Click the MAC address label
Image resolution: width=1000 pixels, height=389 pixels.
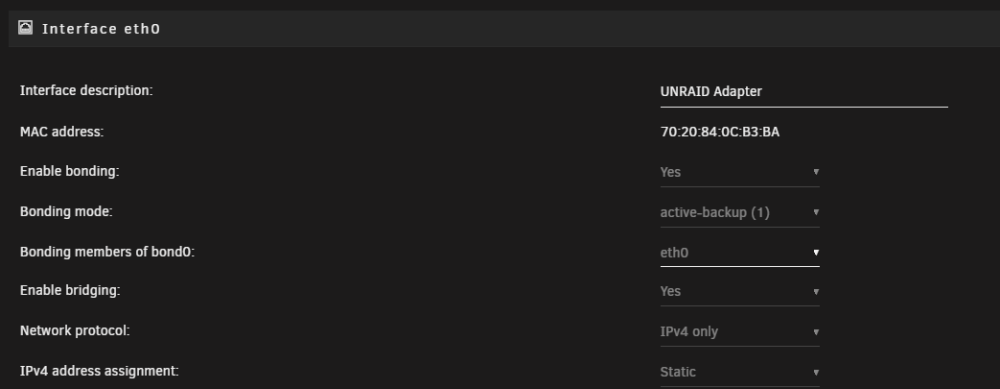point(61,132)
